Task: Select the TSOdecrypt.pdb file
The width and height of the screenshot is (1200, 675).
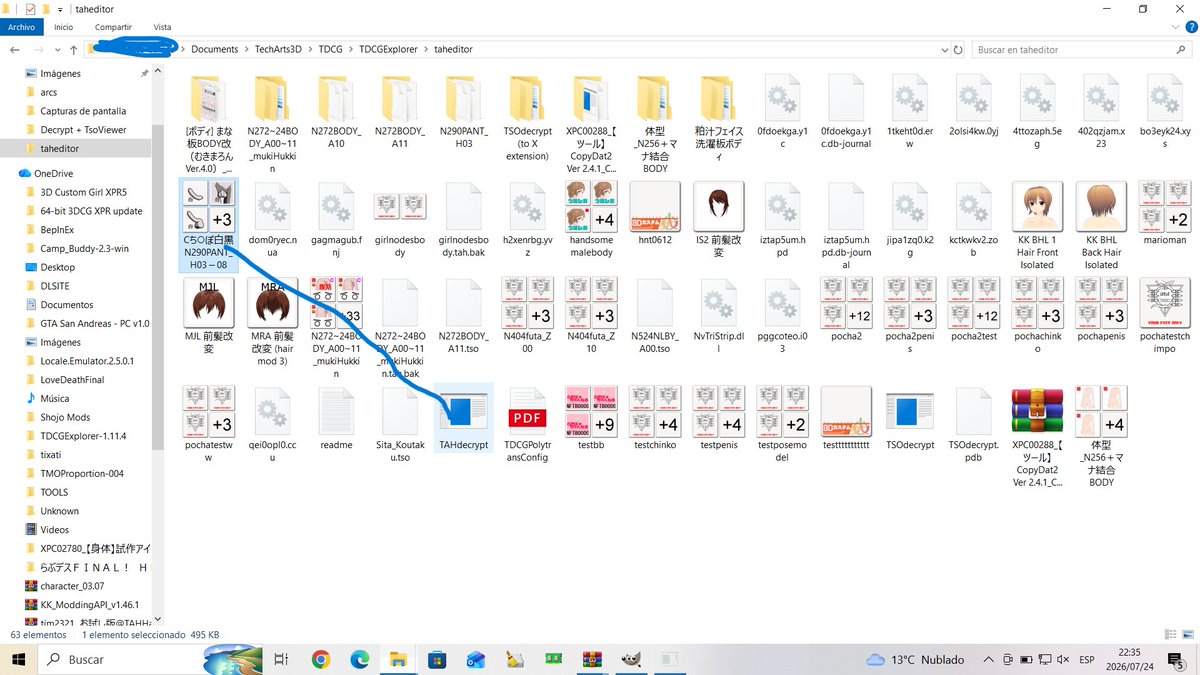Action: [973, 426]
